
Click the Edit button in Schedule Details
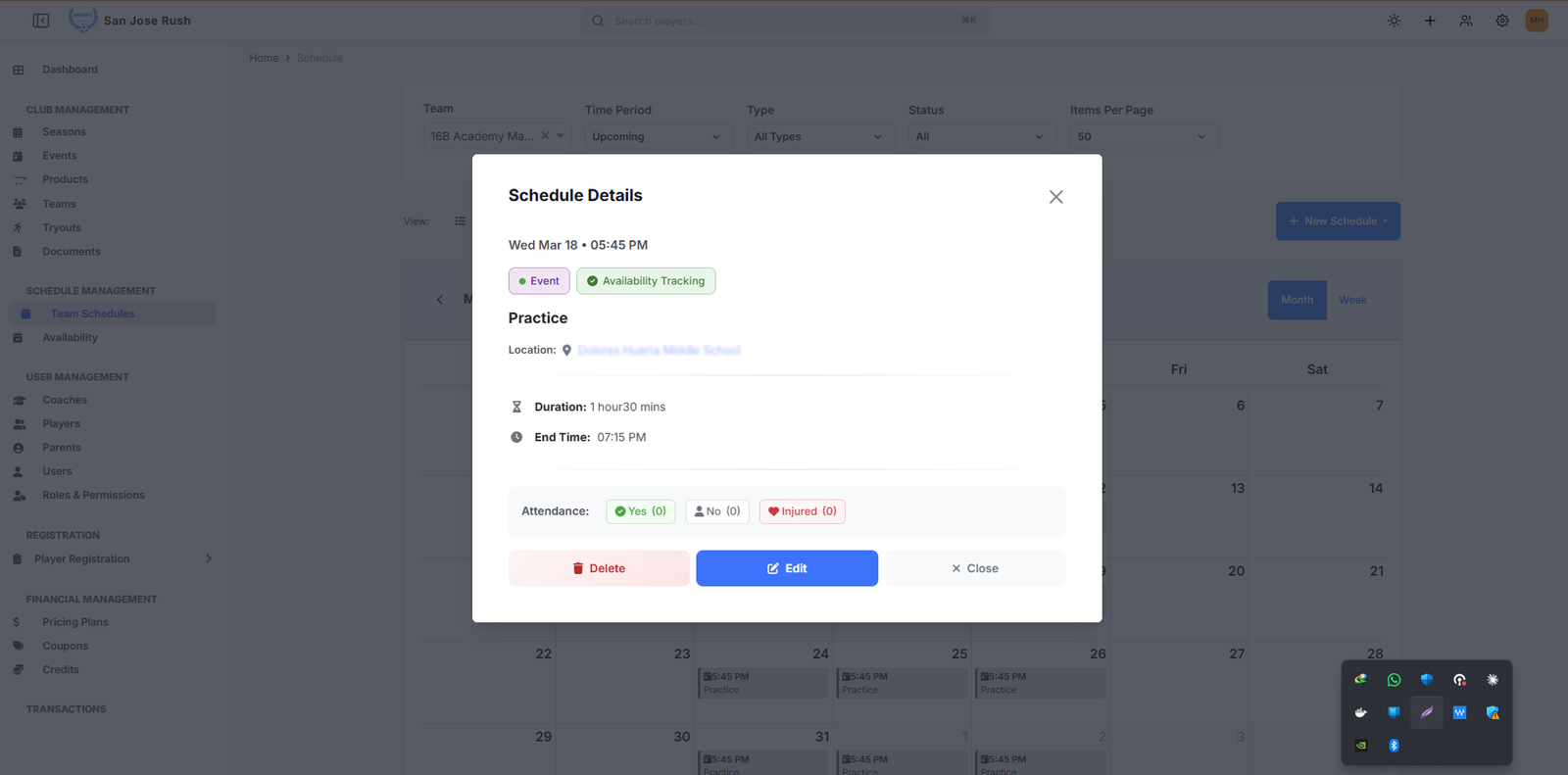pos(787,568)
